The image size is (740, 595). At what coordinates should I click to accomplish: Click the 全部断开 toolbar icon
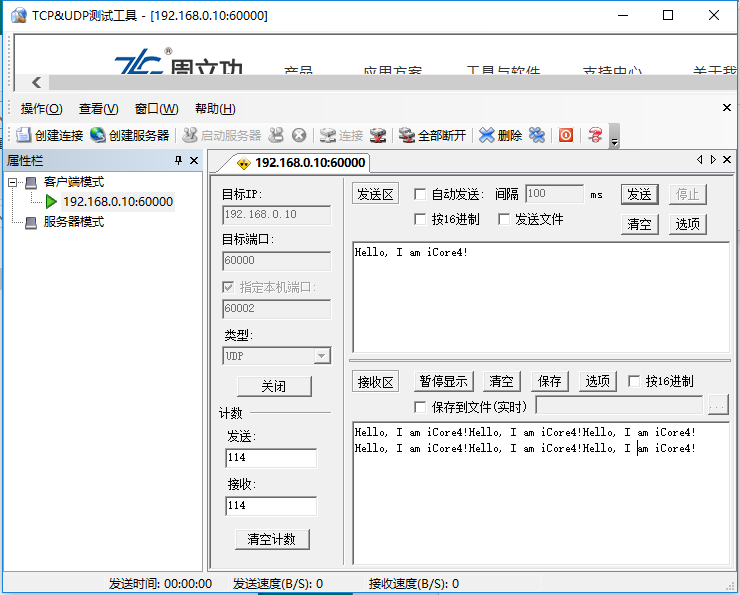[407, 135]
